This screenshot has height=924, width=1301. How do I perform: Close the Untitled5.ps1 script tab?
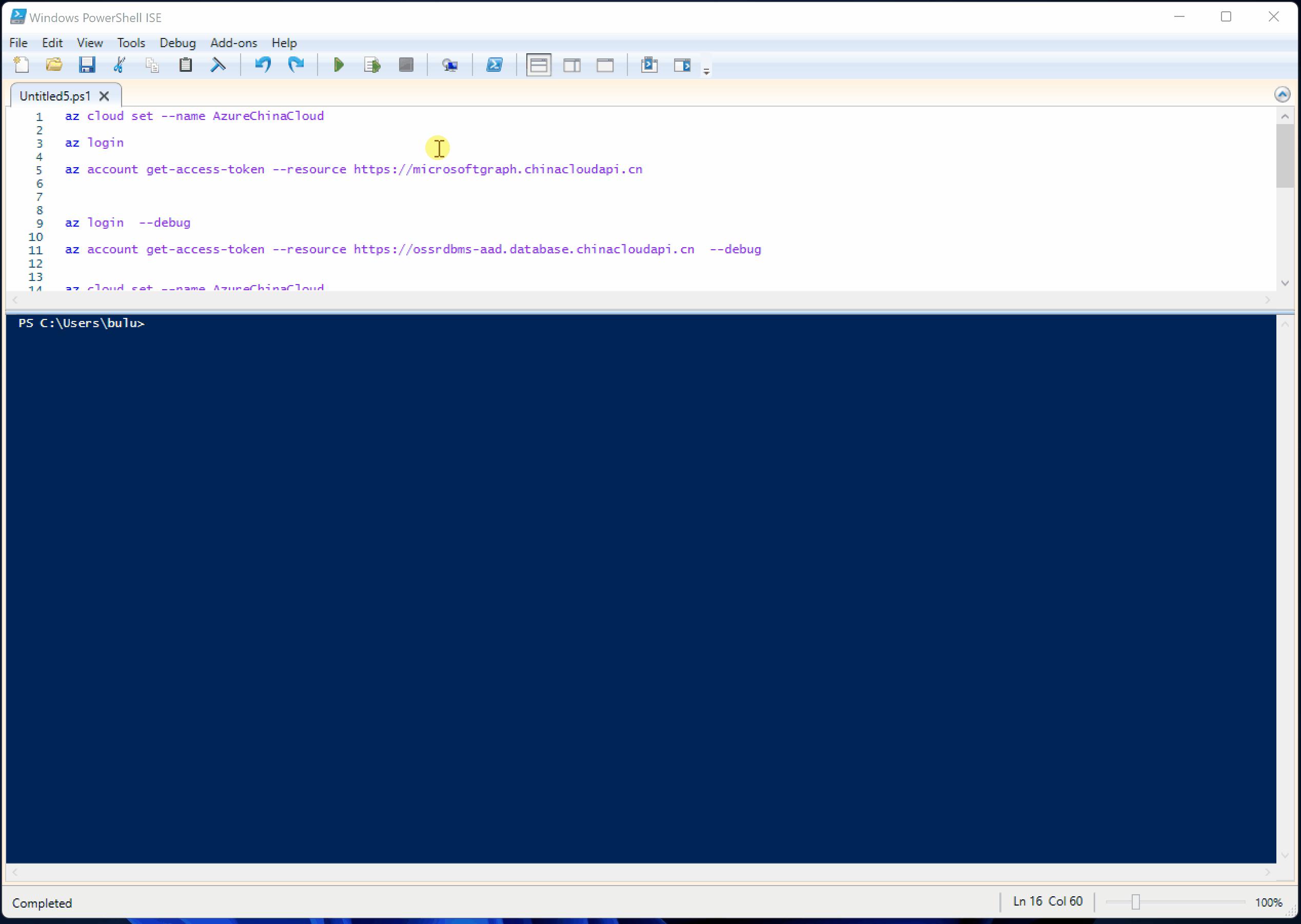coord(104,95)
